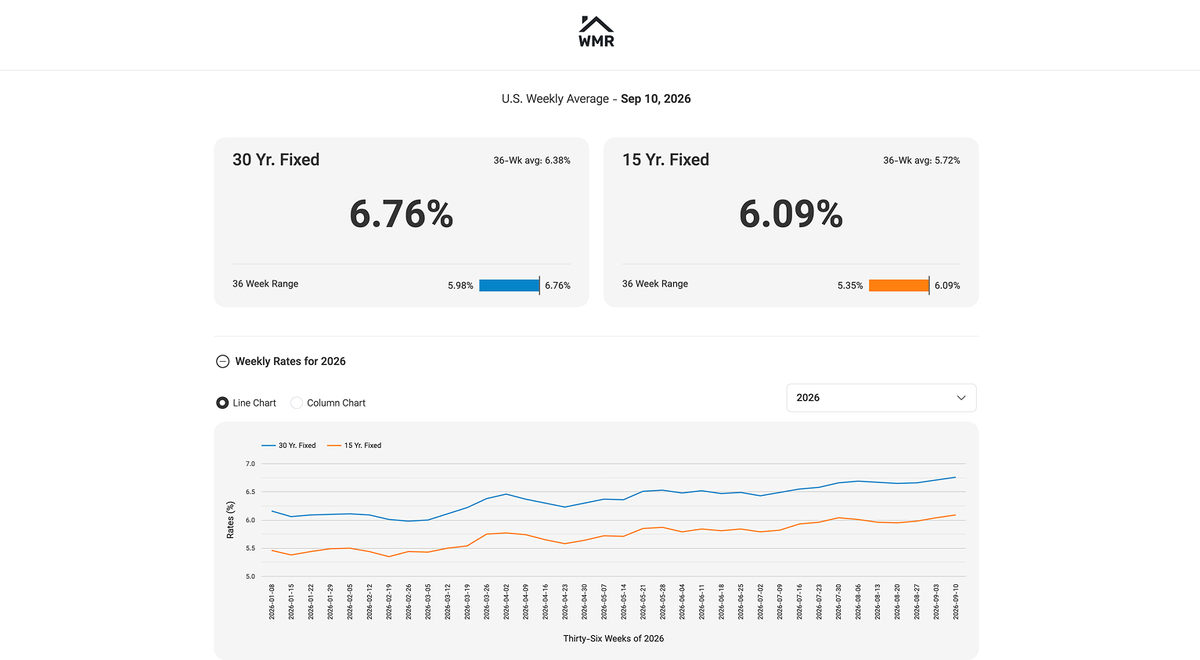Click the Rates (%) axis title
Viewport: 1200px width, 660px height.
click(x=230, y=520)
